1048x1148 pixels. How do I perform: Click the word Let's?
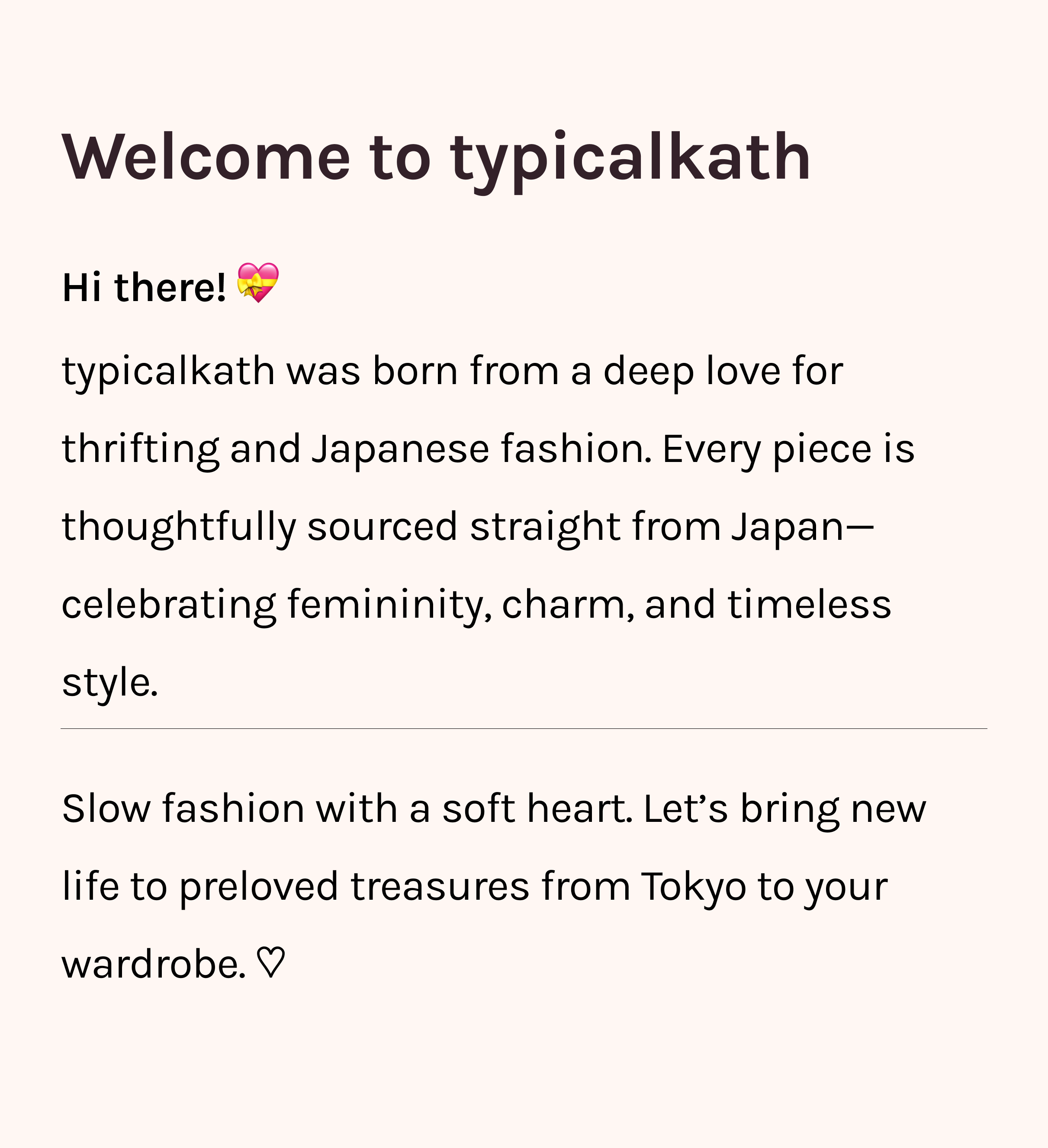pyautogui.click(x=686, y=808)
